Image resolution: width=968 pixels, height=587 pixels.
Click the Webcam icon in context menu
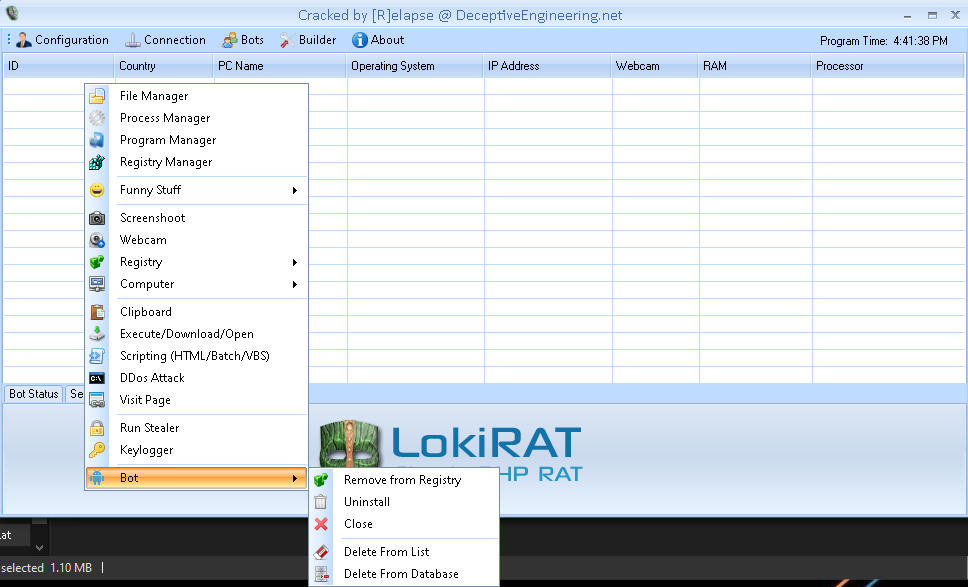[97, 240]
